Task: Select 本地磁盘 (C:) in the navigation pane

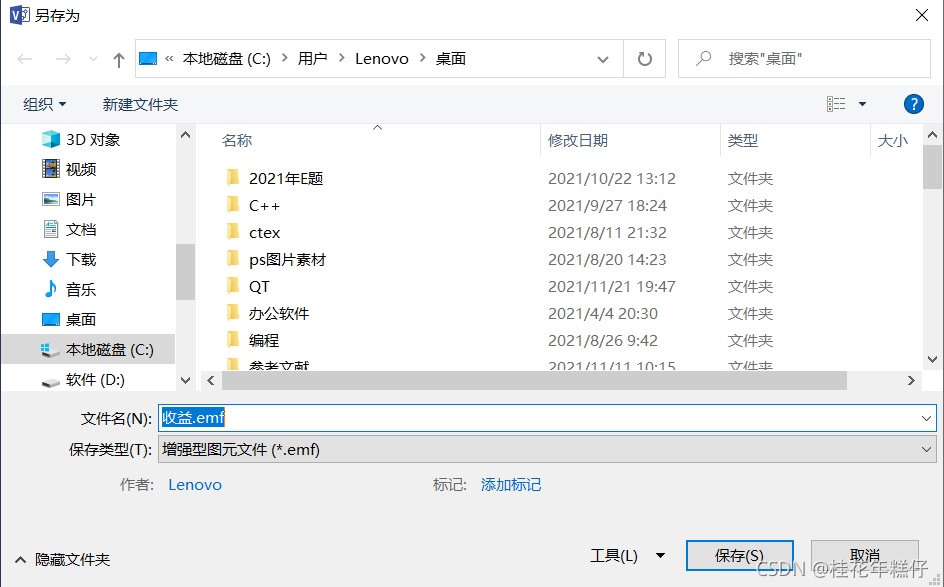Action: (110, 350)
